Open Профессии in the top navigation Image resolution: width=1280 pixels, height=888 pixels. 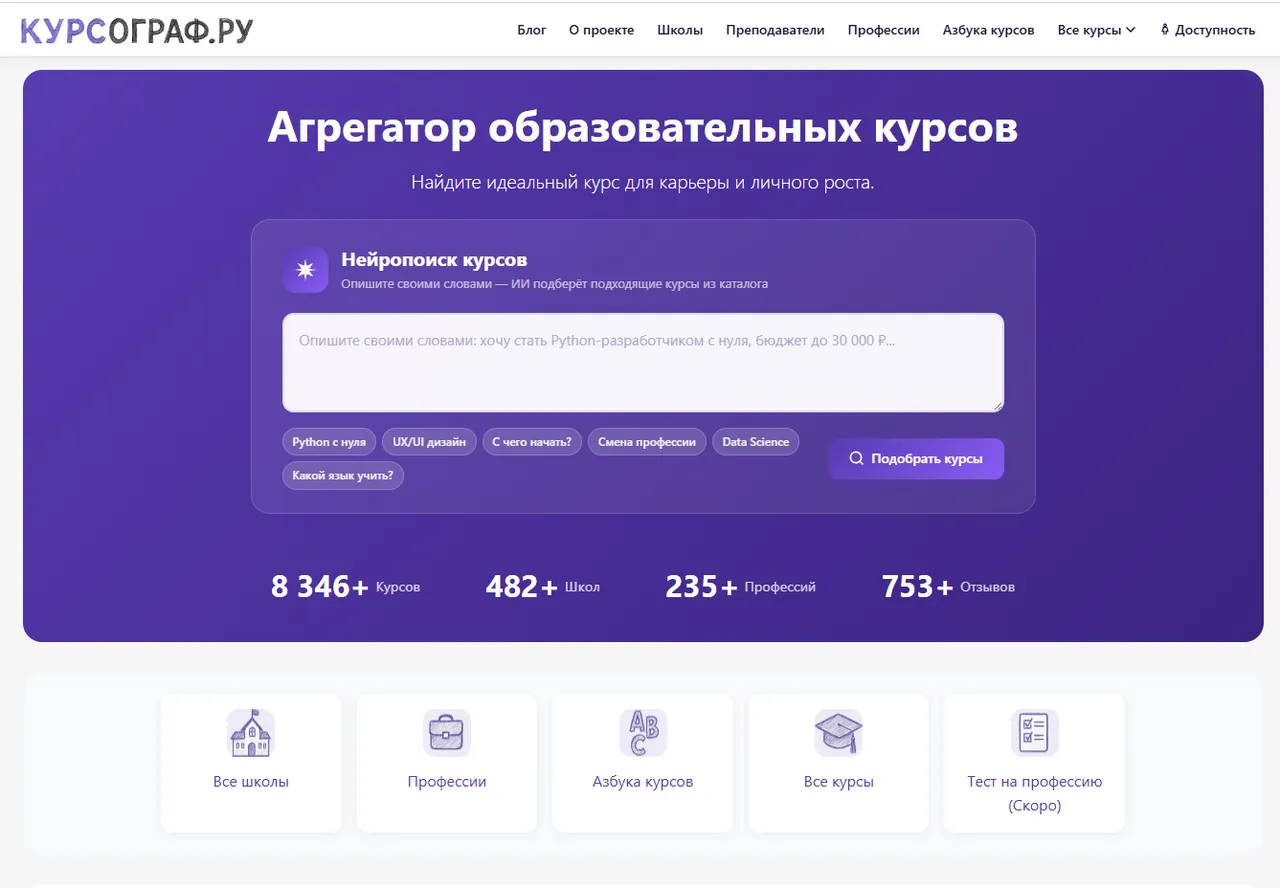point(884,30)
